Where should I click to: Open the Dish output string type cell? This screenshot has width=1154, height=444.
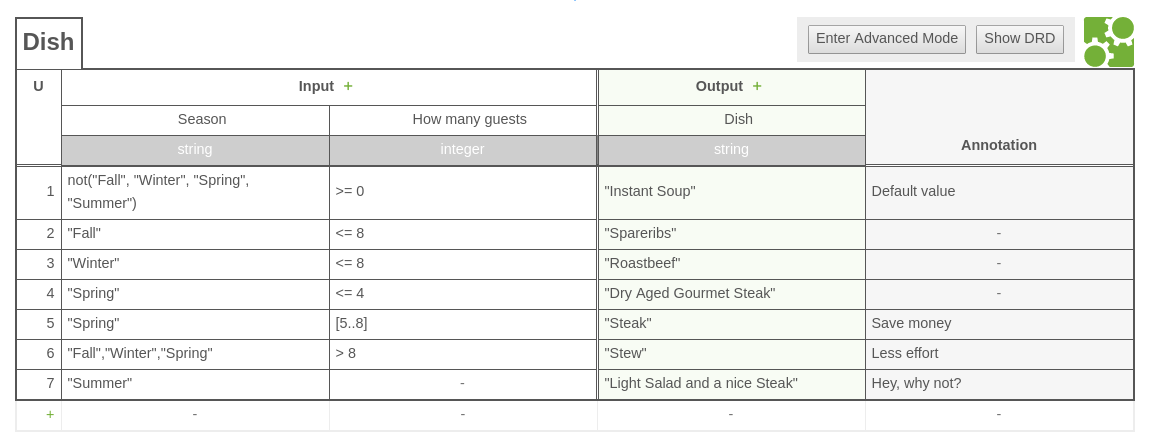(731, 150)
